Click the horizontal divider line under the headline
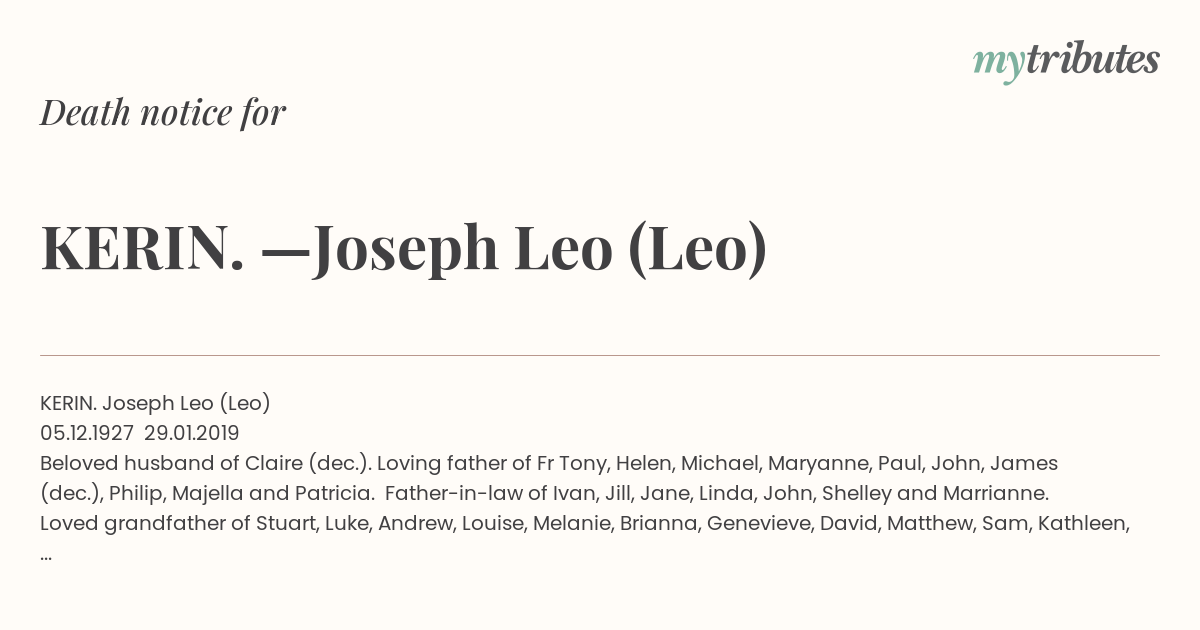 click(x=600, y=355)
